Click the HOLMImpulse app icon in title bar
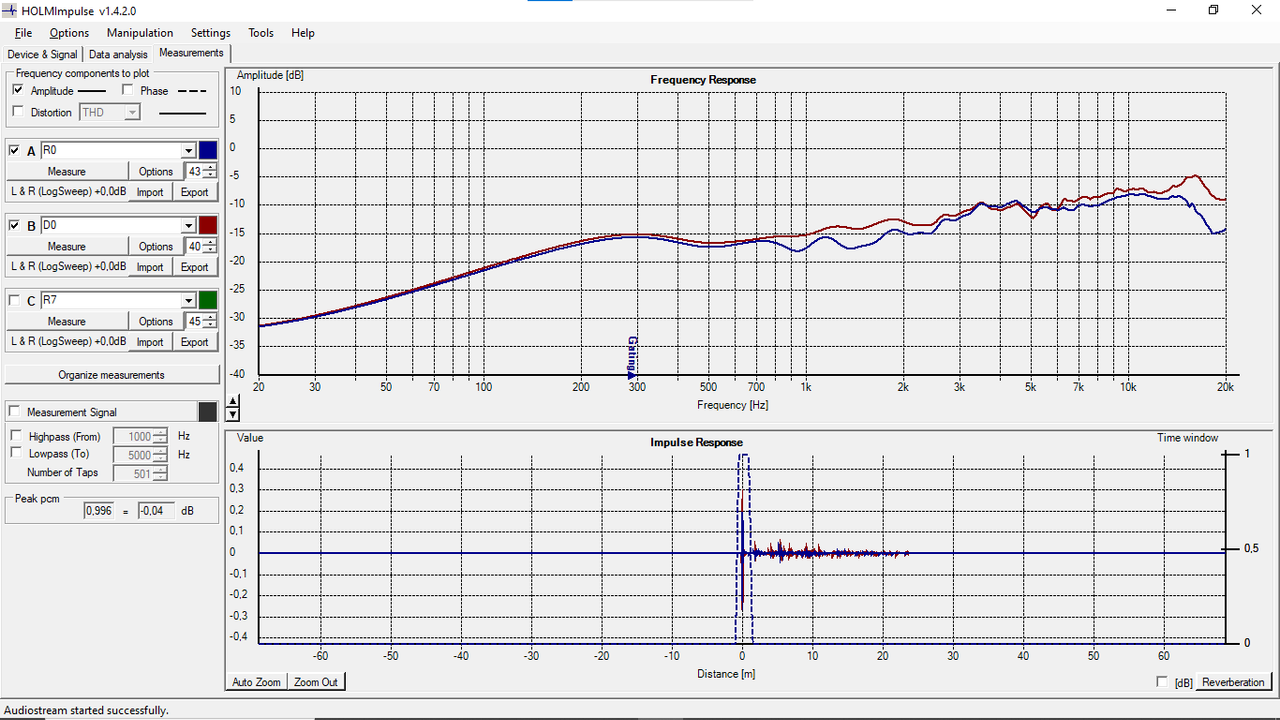The image size is (1280, 720). (11, 10)
